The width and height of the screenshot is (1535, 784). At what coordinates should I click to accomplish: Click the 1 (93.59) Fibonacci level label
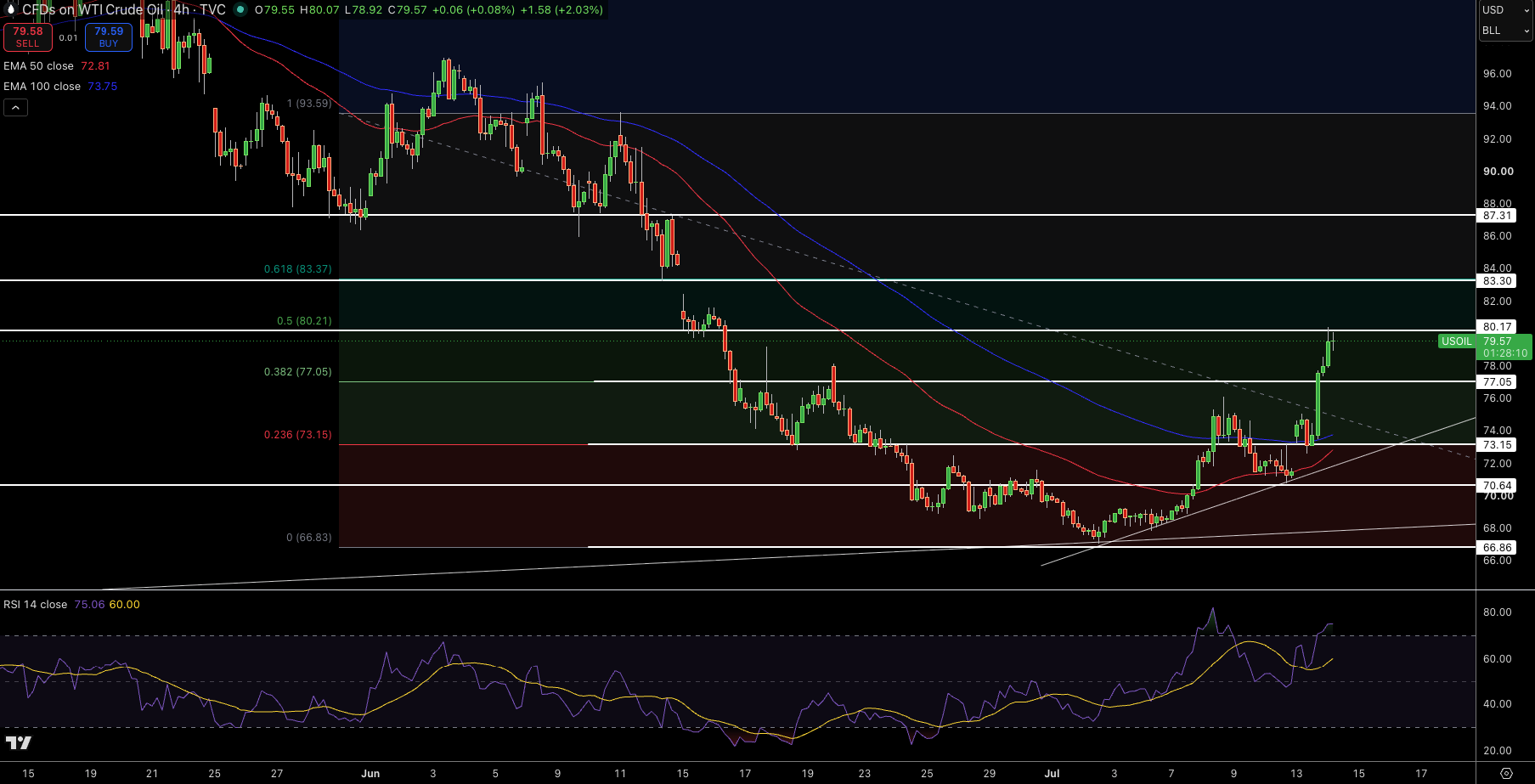click(x=309, y=104)
